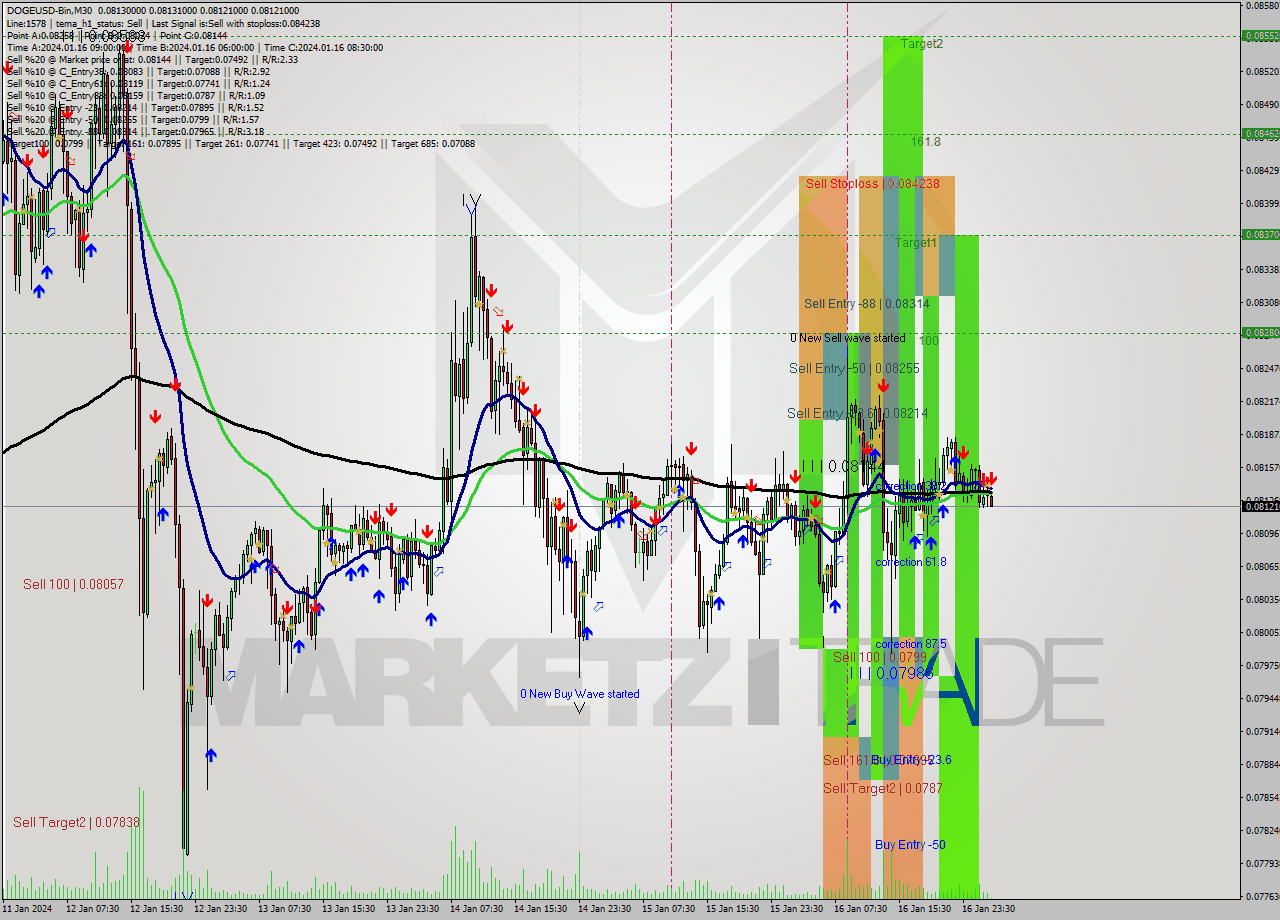Viewport: 1280px width, 920px height.
Task: Click the '16 Jan 07:30' time axis label
Action: point(860,909)
